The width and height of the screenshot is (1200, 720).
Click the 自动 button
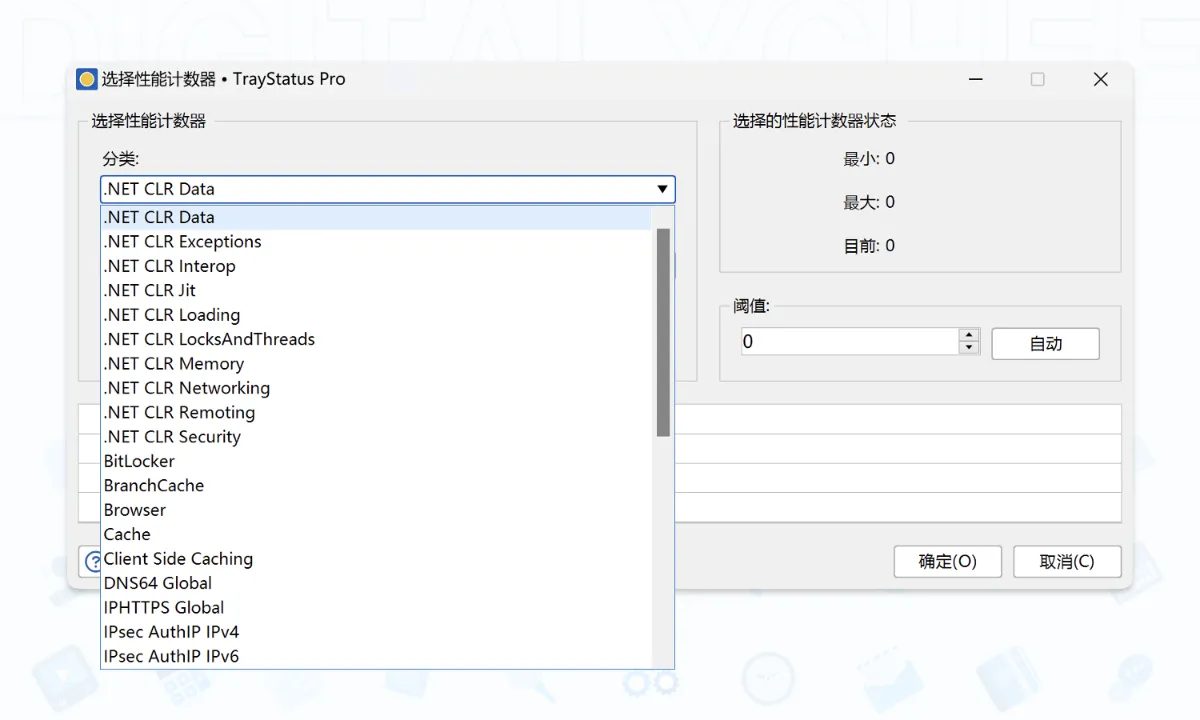click(x=1045, y=343)
